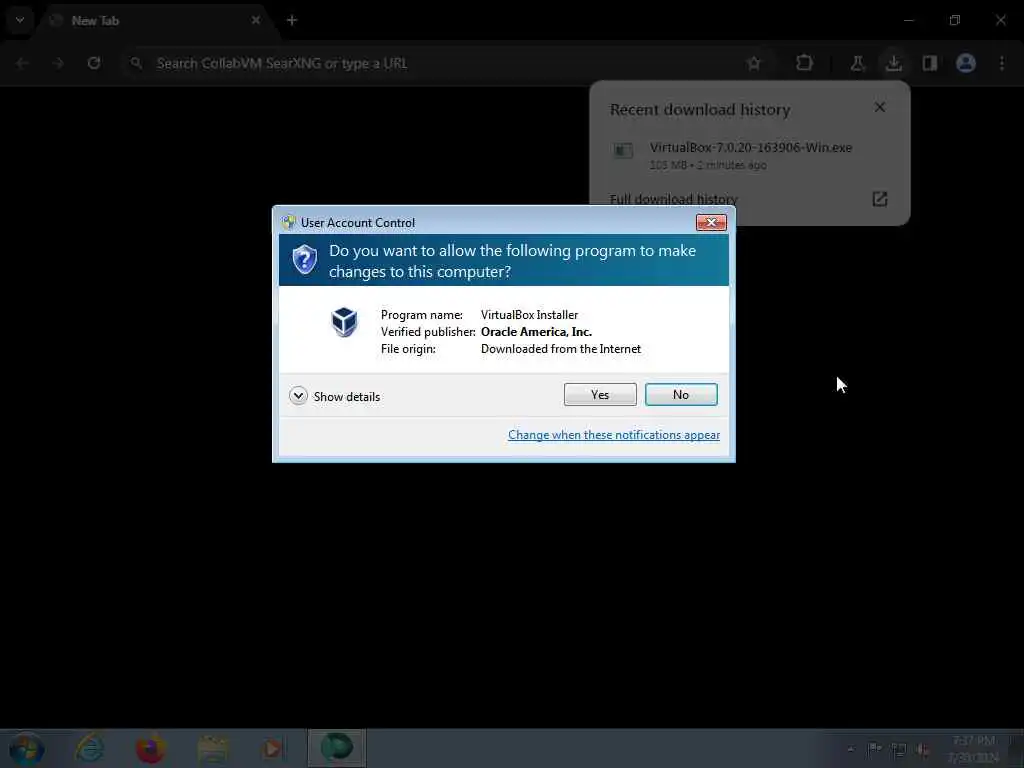The image size is (1024, 768).
Task: Open Full download history link
Action: [x=673, y=199]
